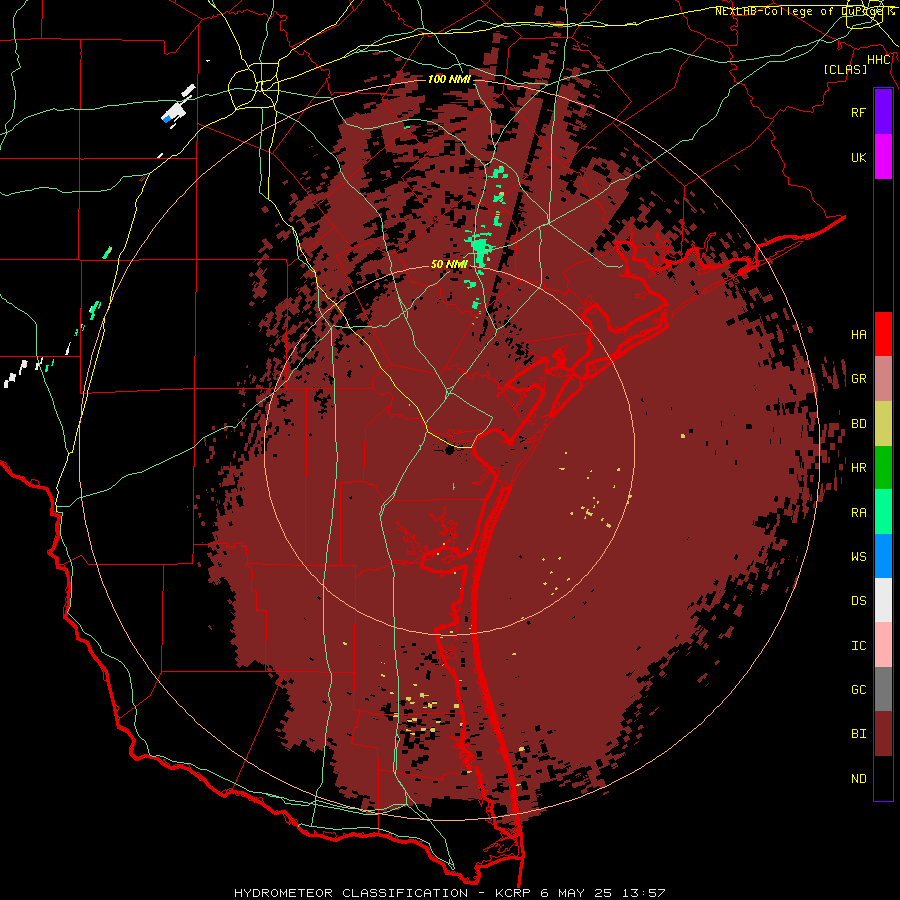Click the RF purple legend swatch
Image resolution: width=900 pixels, height=900 pixels.
pyautogui.click(x=883, y=112)
